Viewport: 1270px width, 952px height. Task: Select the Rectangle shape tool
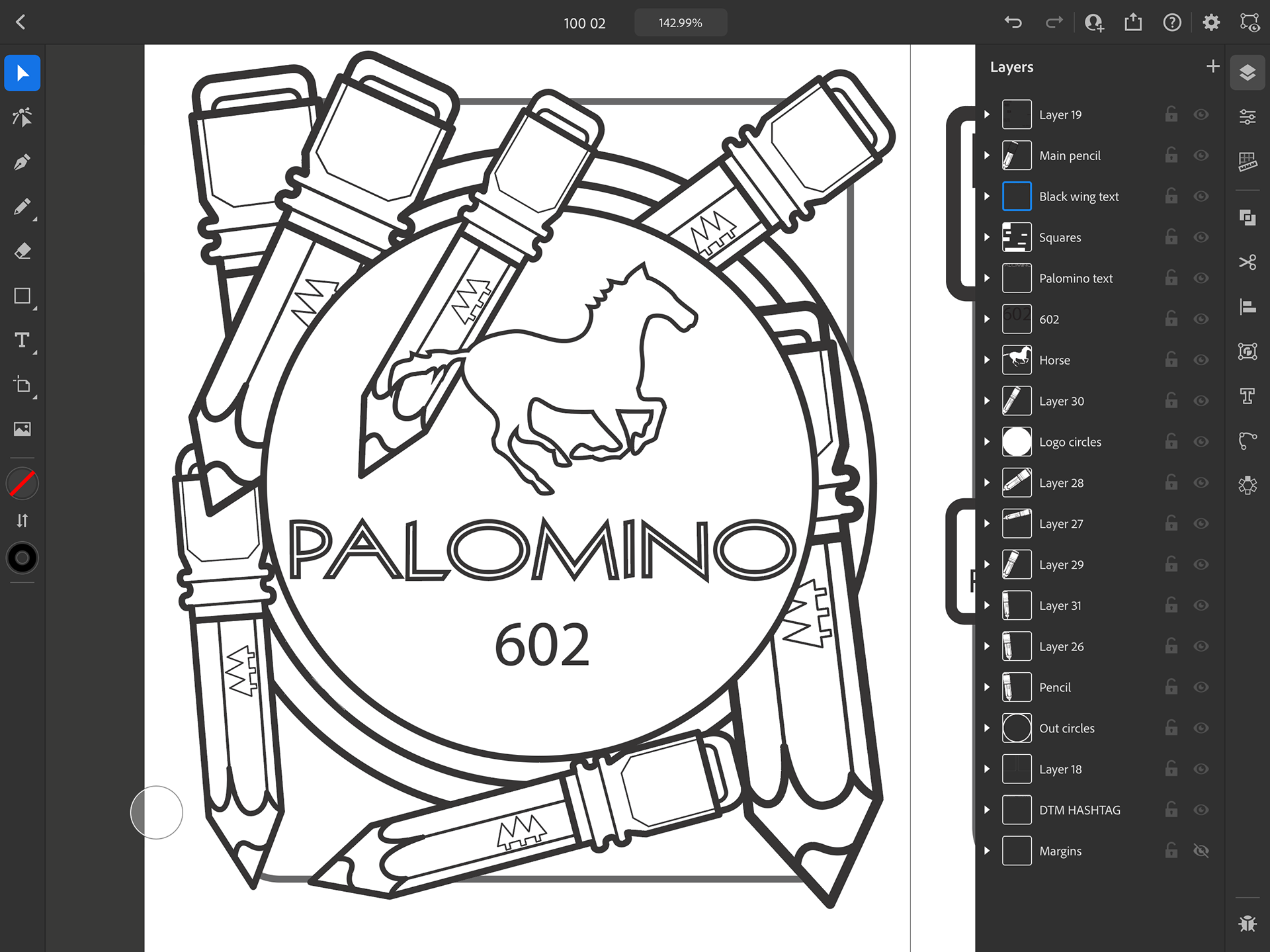[x=22, y=296]
